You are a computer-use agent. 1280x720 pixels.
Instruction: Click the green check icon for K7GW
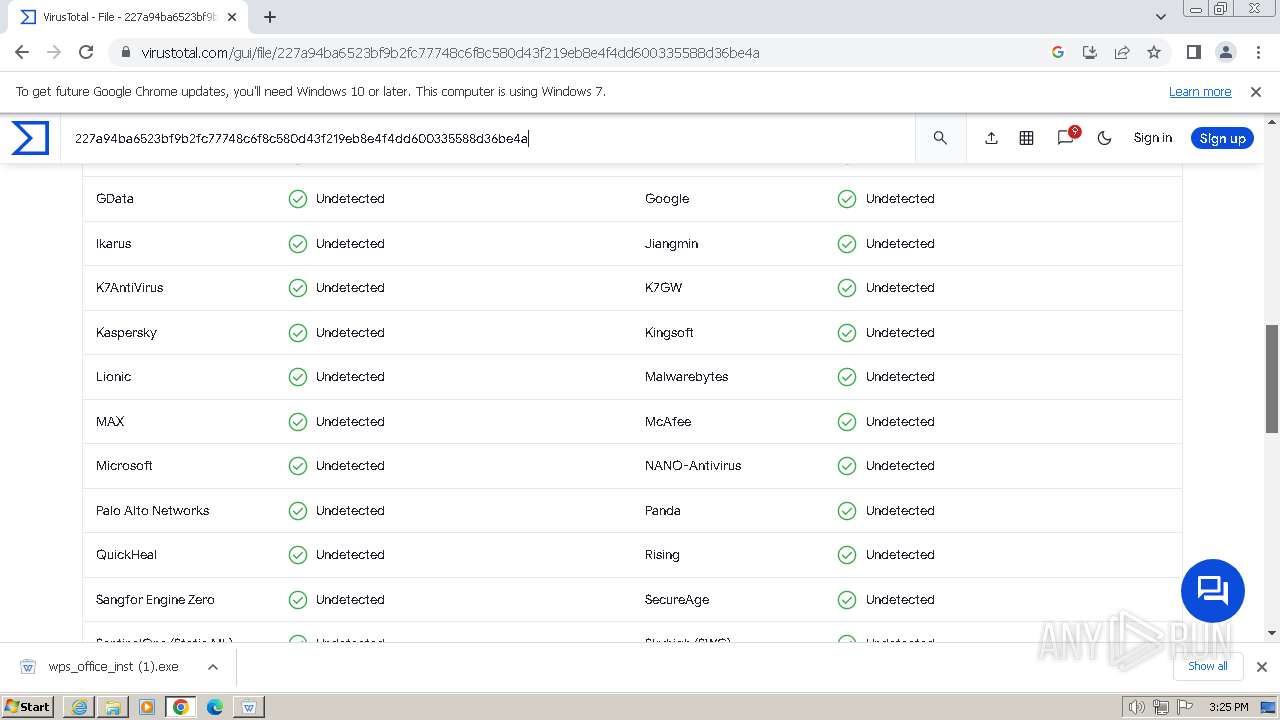point(847,288)
